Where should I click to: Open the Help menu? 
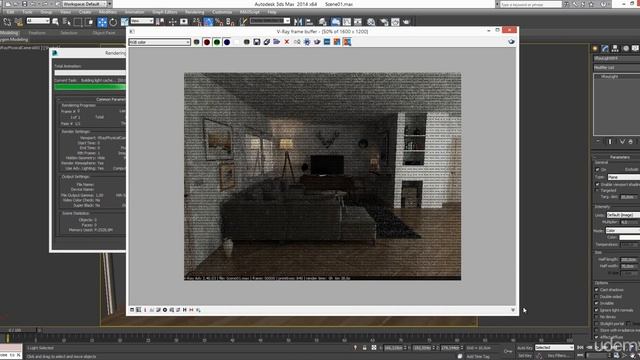(x=272, y=12)
